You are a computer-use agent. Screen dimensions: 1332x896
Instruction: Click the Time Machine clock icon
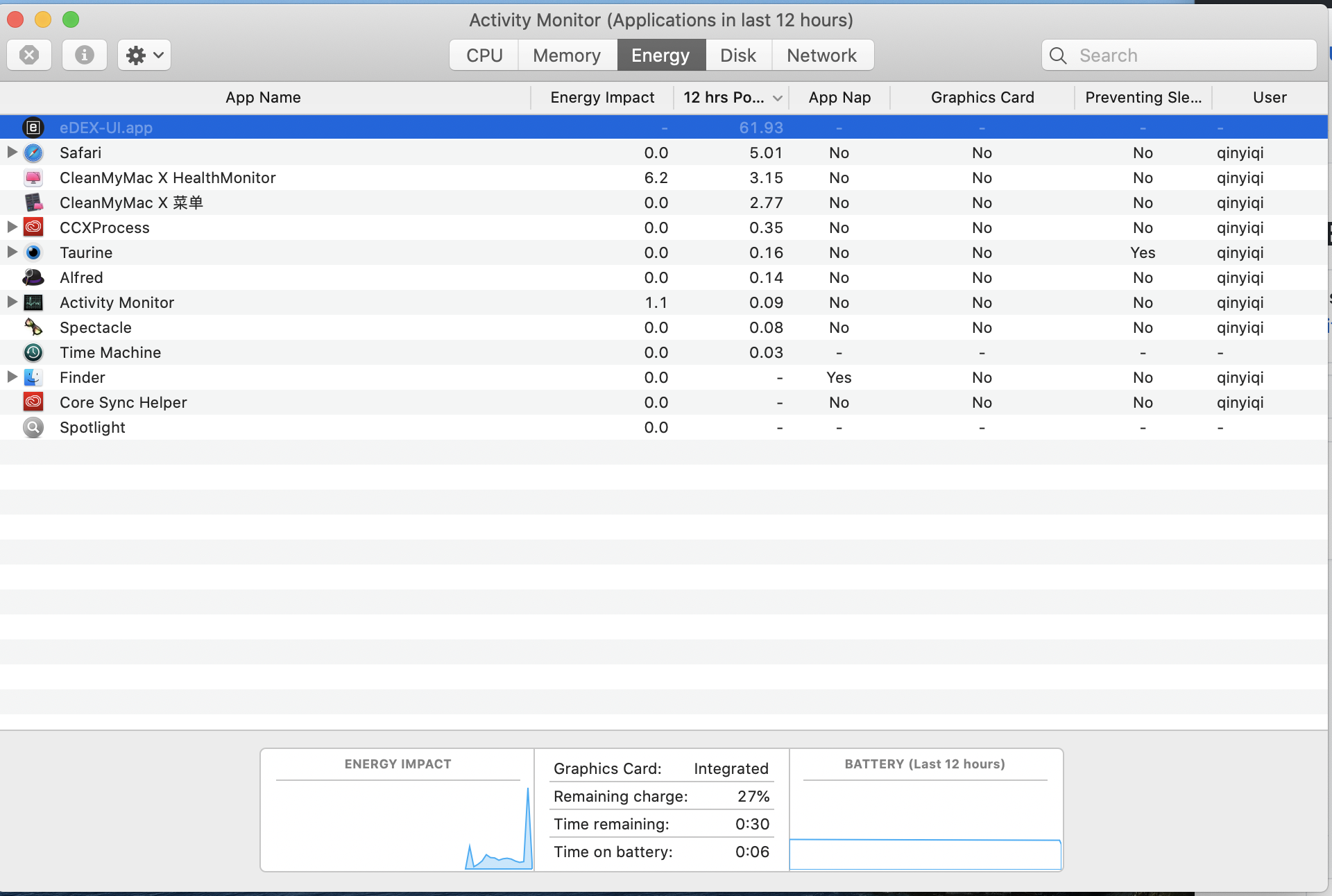coord(33,352)
